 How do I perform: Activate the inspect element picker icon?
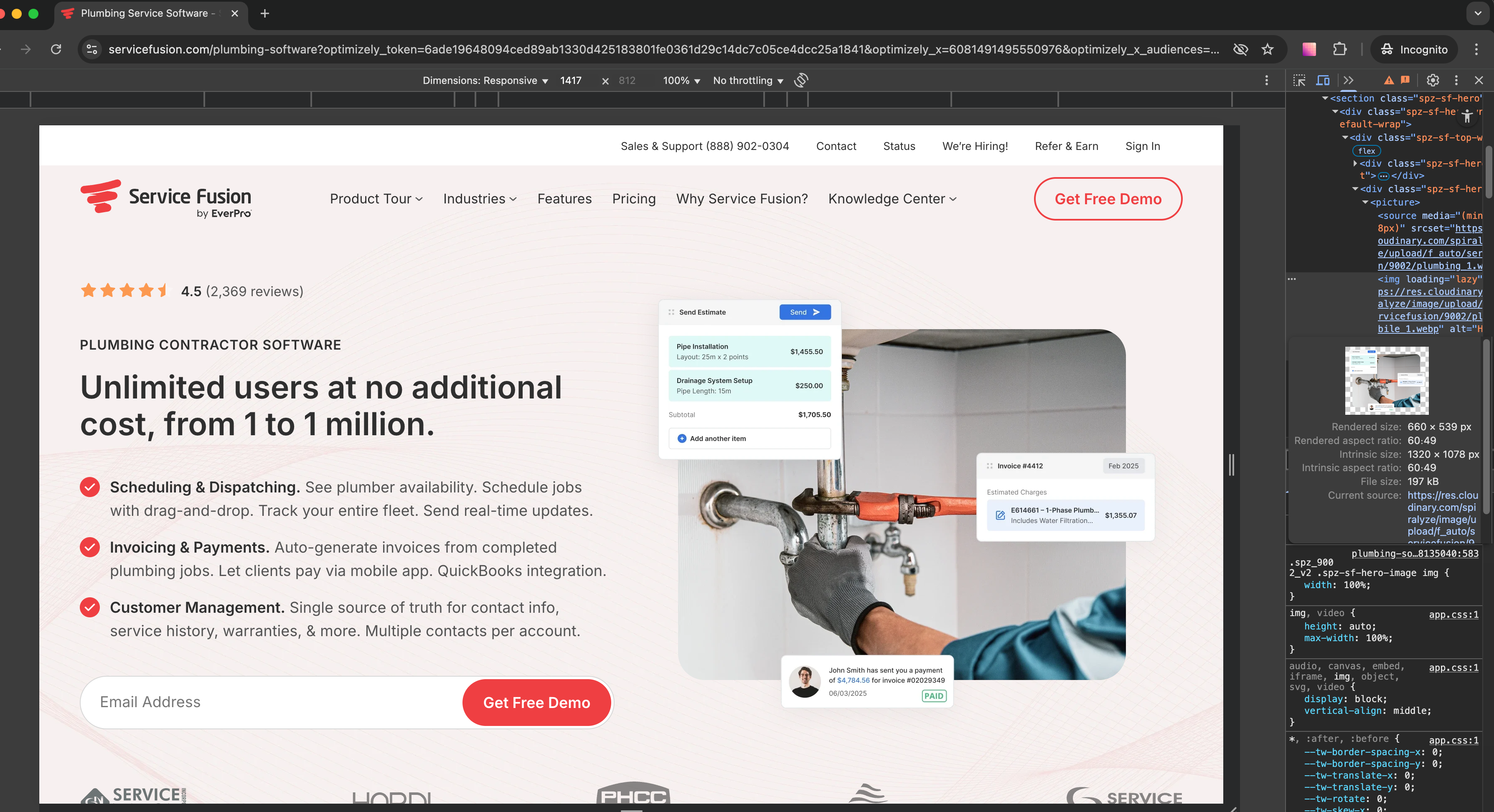pyautogui.click(x=1299, y=81)
